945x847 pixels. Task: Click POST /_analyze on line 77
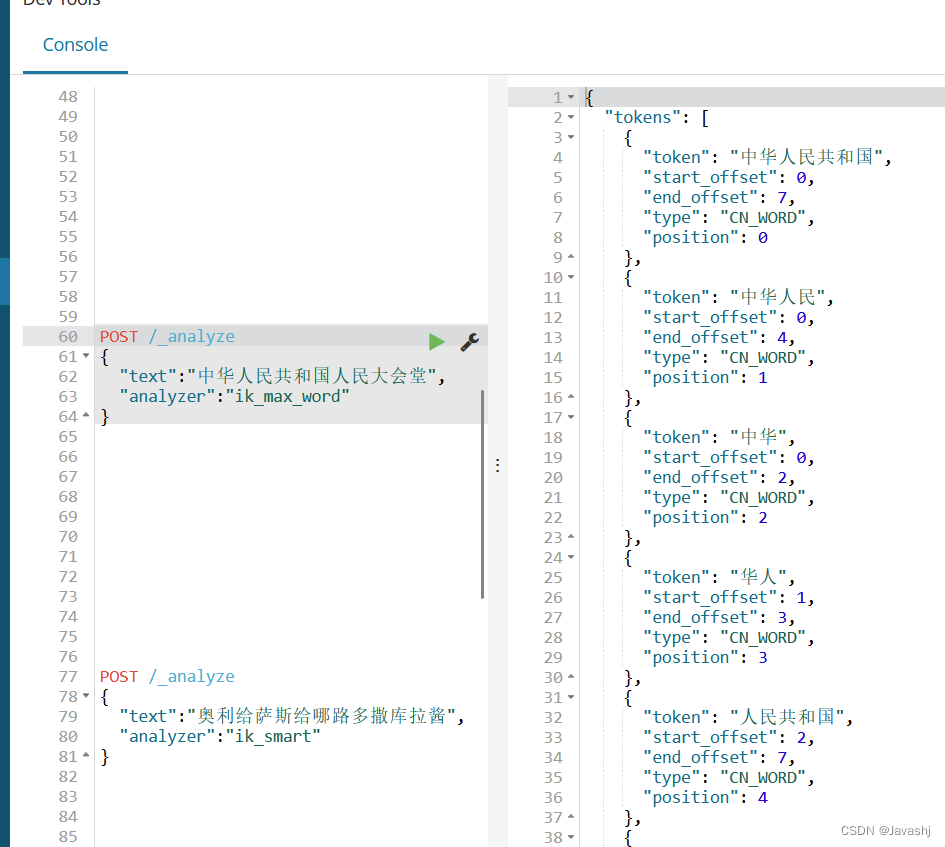point(167,676)
